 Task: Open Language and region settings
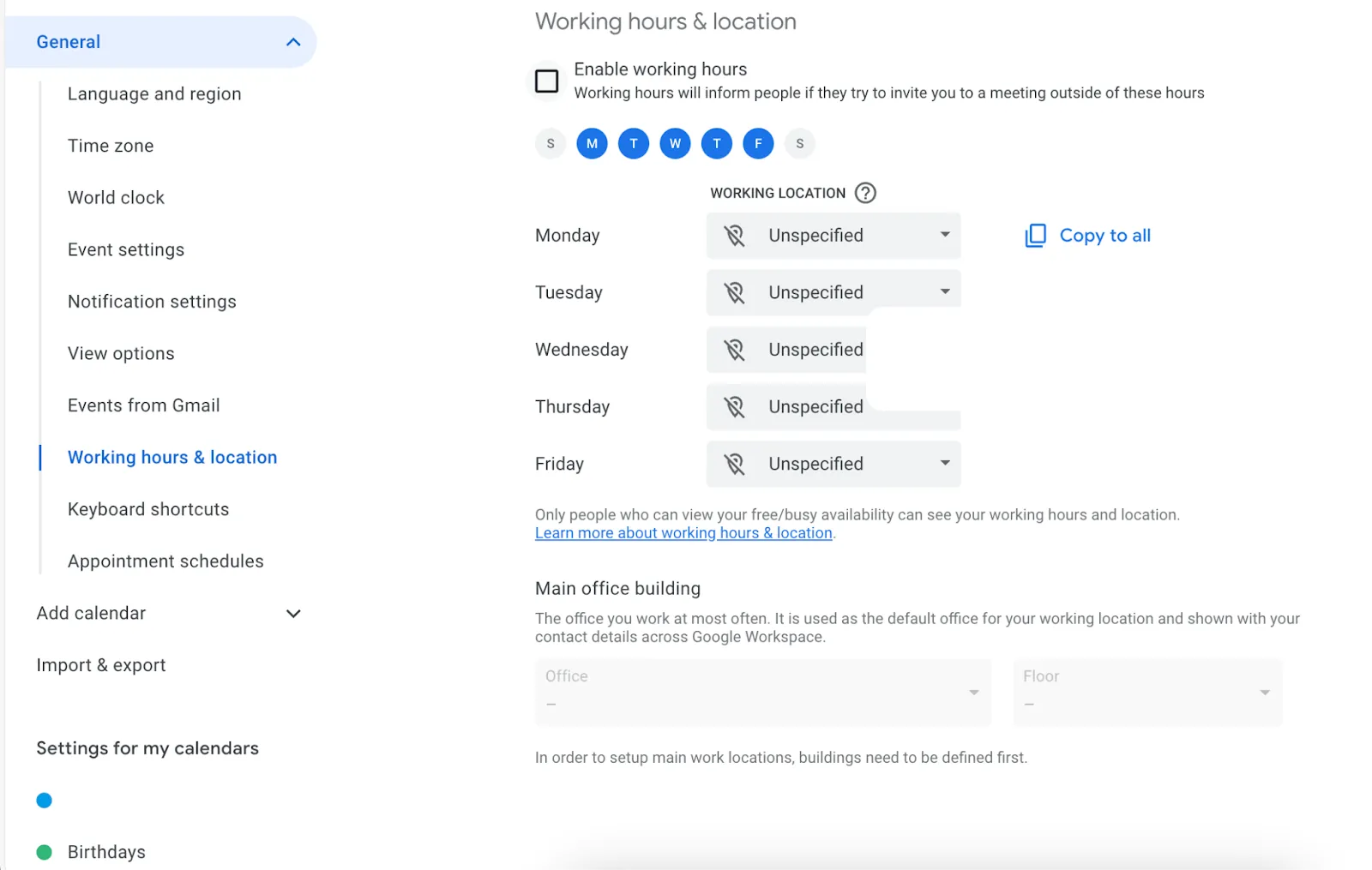(154, 94)
